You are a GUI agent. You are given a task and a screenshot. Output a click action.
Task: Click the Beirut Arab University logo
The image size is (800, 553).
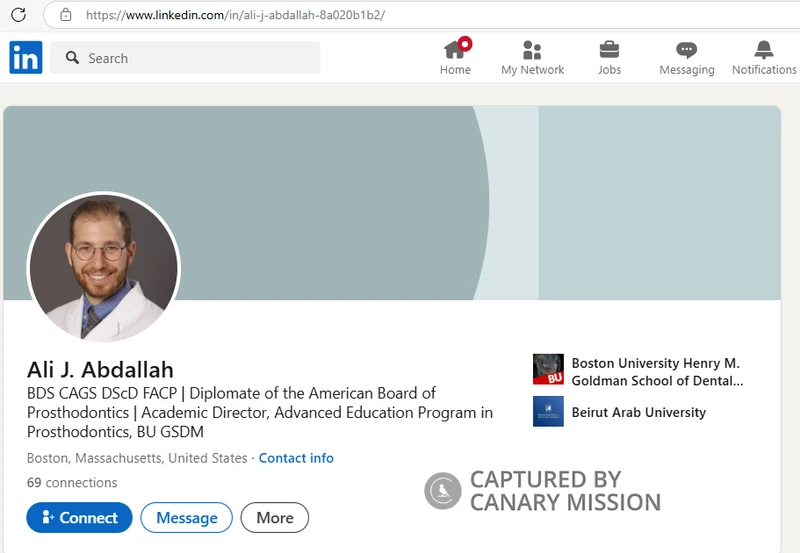pos(548,411)
